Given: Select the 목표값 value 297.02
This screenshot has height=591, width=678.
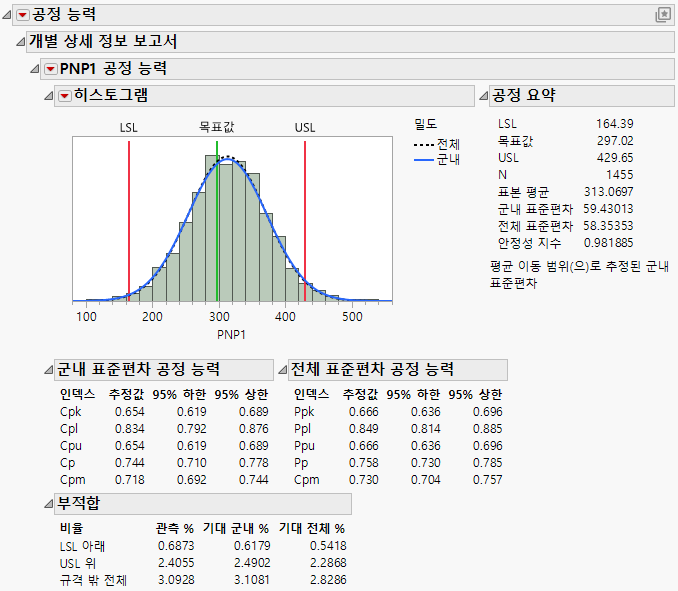Looking at the screenshot, I should pyautogui.click(x=615, y=141).
